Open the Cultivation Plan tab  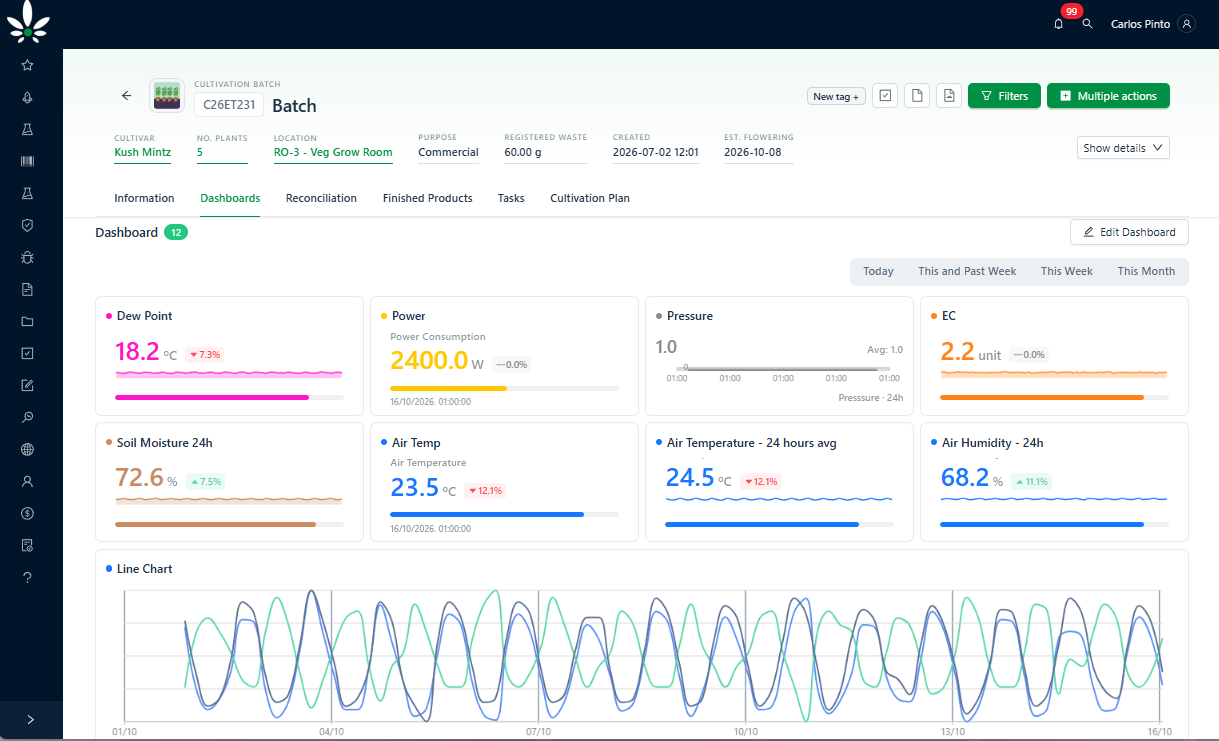tap(590, 198)
